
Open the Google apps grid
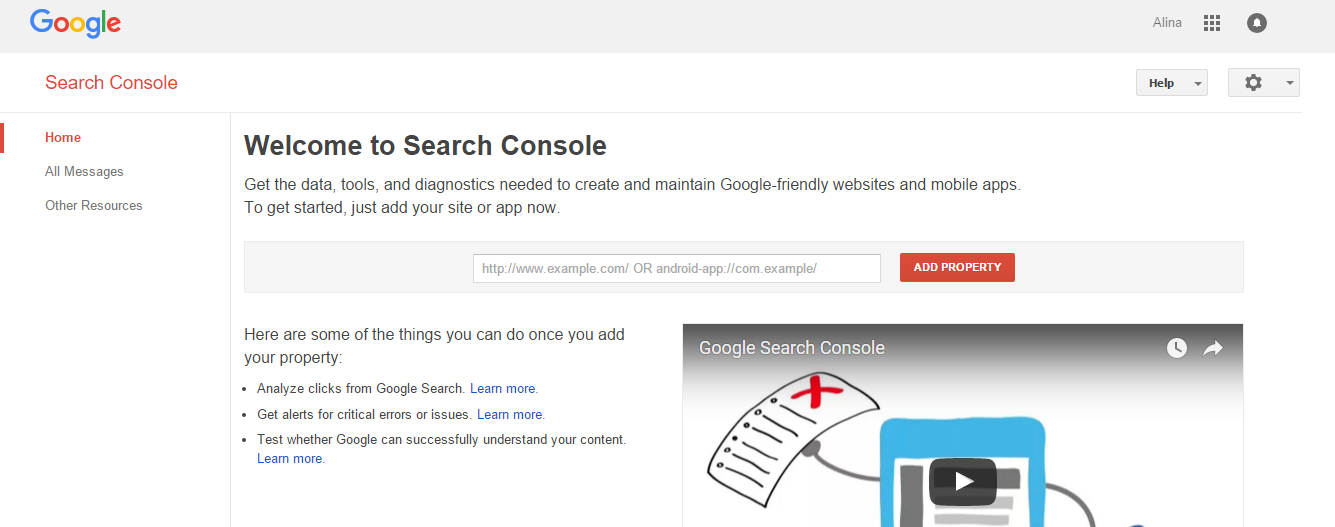pos(1212,23)
